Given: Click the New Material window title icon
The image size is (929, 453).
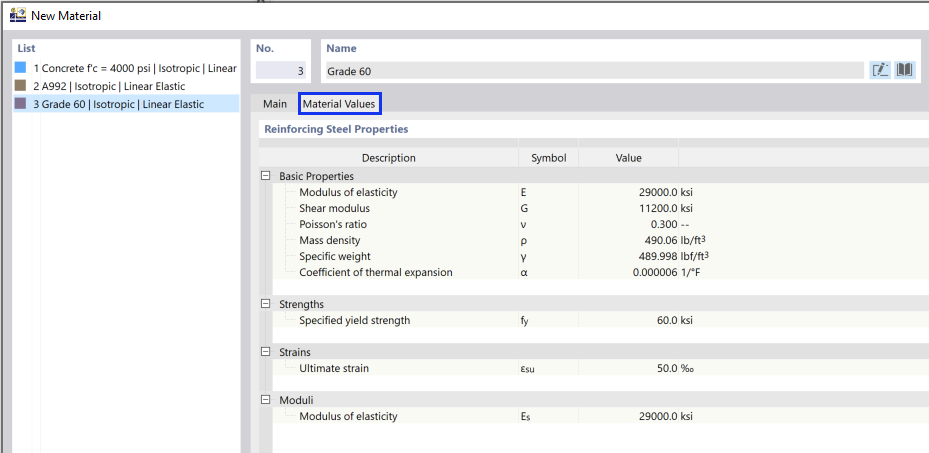Looking at the screenshot, I should click(17, 15).
